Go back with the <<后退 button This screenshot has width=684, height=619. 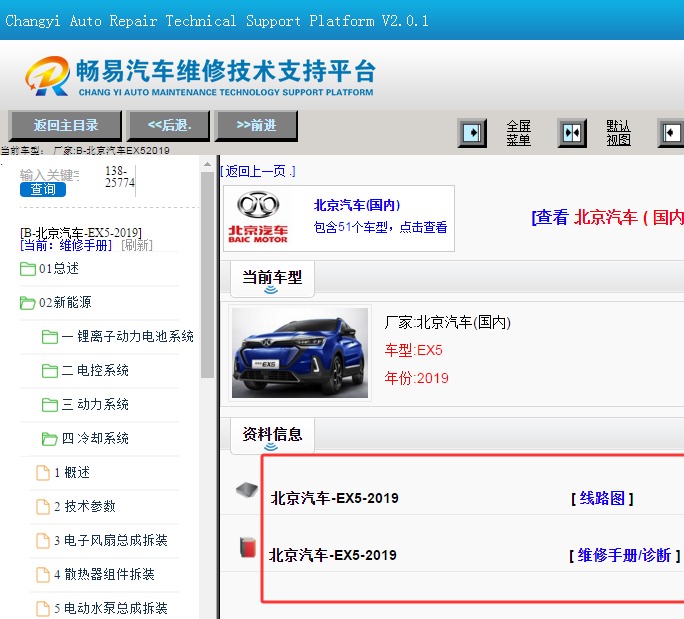169,125
